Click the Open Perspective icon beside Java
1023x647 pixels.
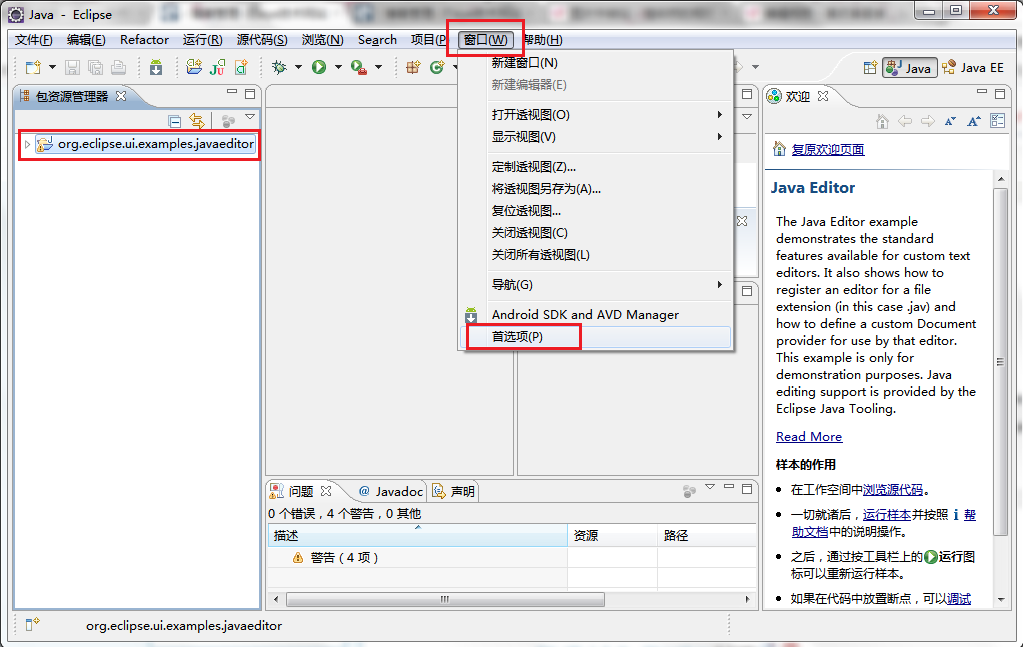tap(870, 68)
